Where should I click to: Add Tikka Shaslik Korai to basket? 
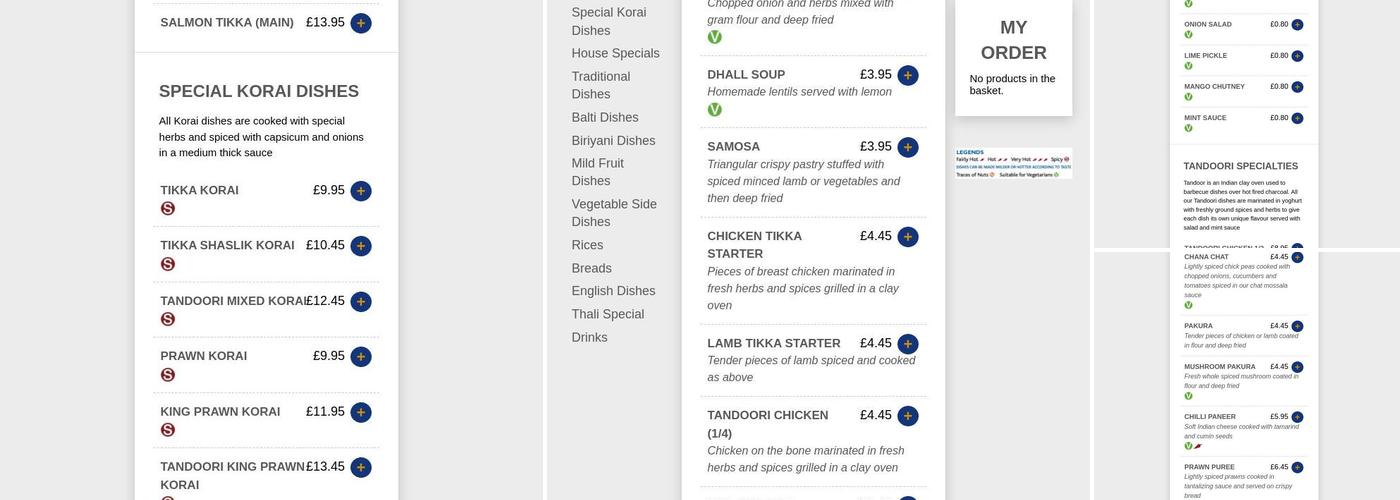(x=361, y=246)
